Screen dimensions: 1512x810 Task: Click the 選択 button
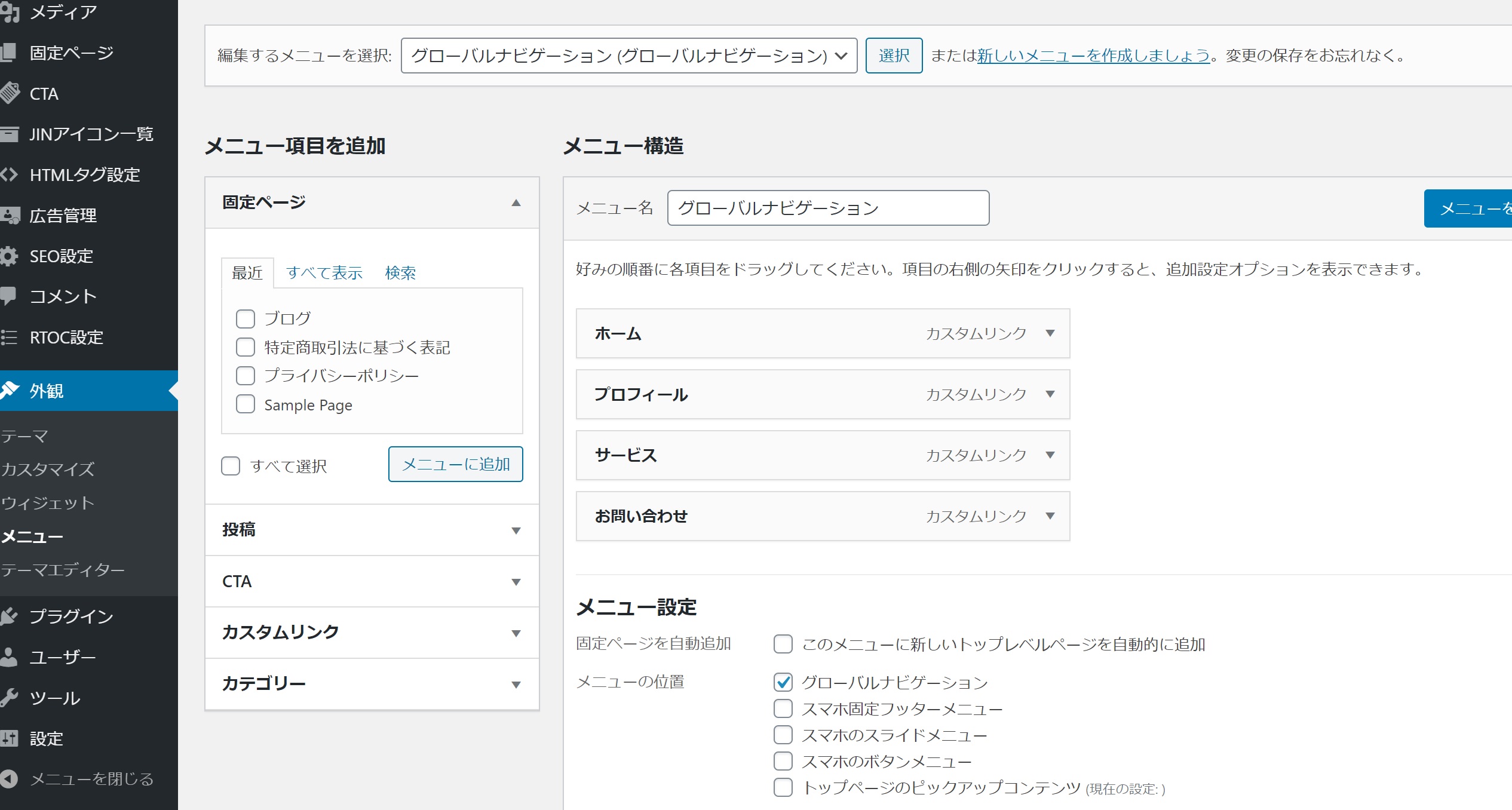pos(894,56)
